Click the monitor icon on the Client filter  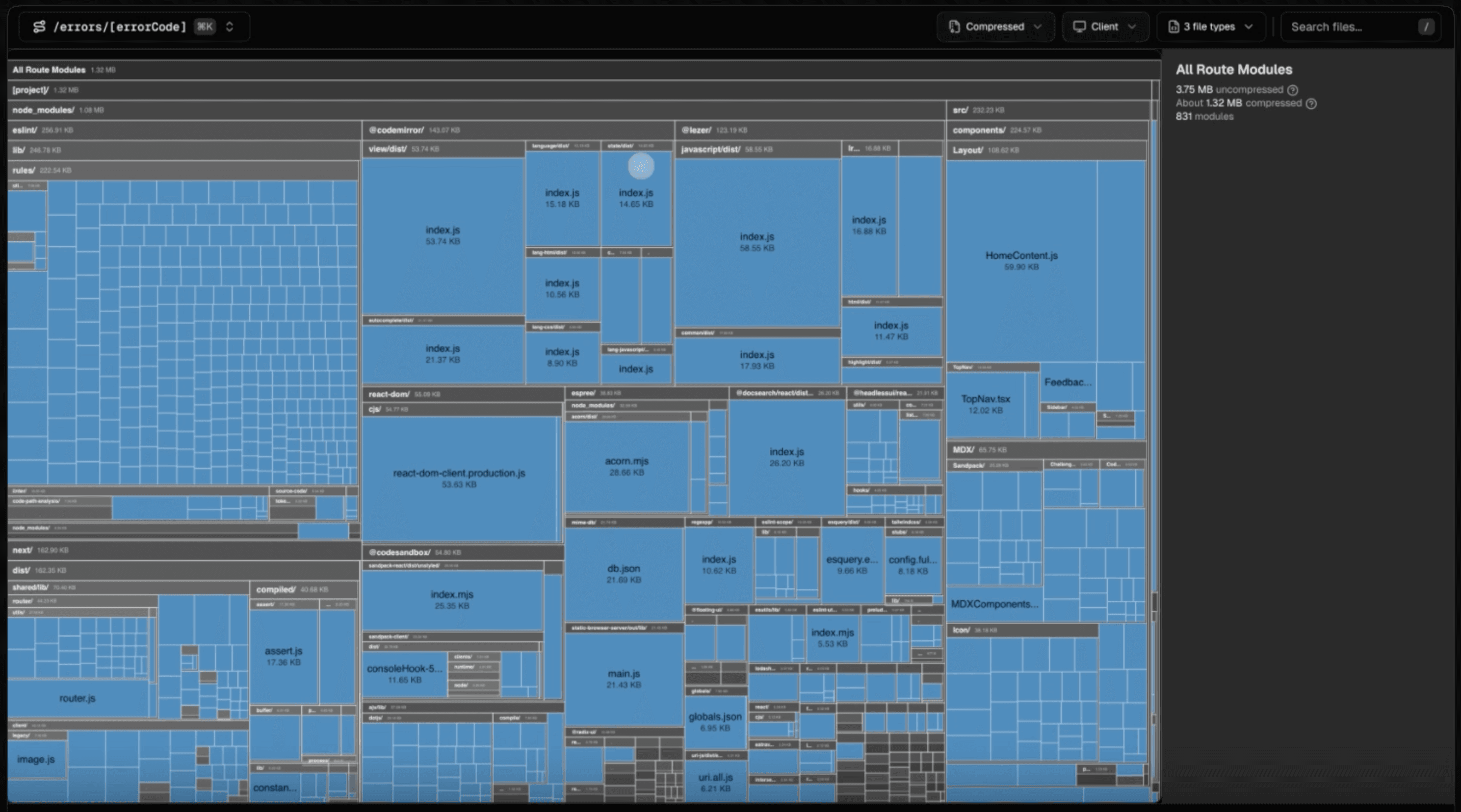coord(1079,26)
